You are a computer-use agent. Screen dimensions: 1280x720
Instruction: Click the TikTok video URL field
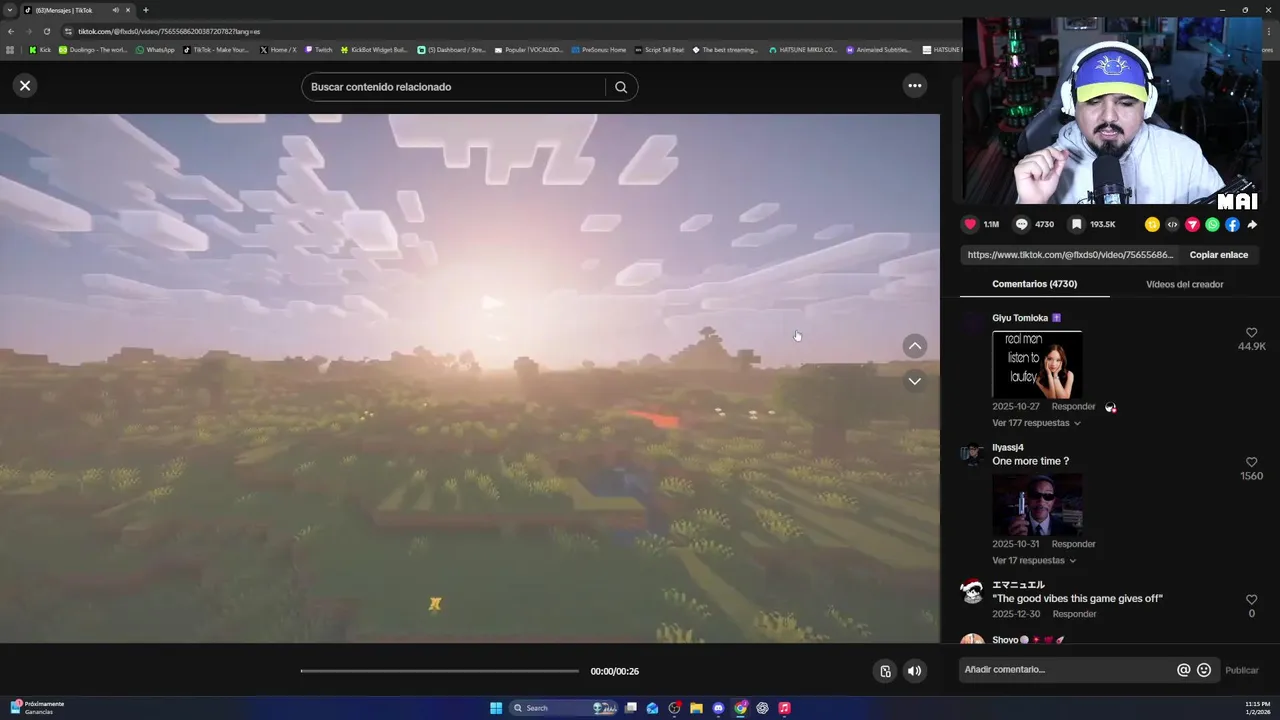point(1070,255)
